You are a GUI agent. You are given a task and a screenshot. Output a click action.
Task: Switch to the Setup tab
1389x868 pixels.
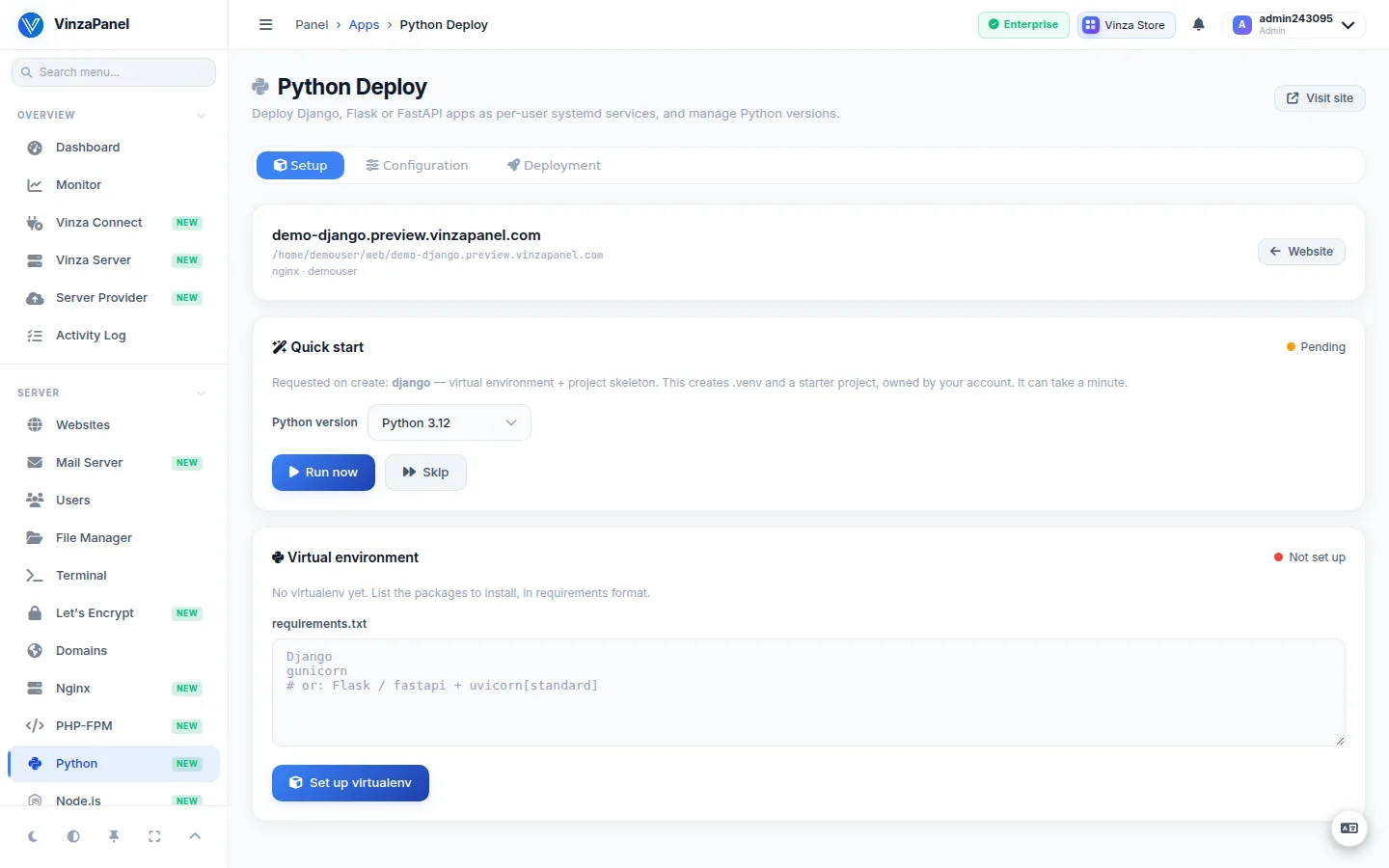300,166
